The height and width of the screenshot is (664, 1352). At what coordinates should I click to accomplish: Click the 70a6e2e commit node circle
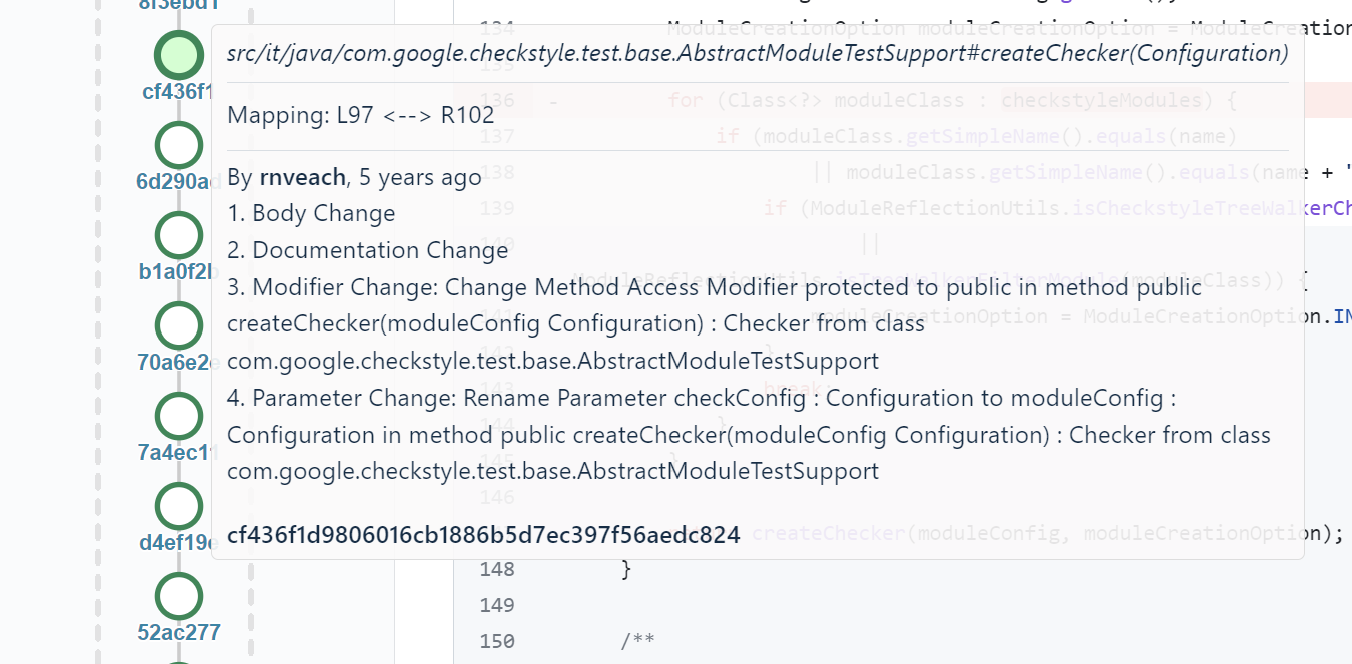pyautogui.click(x=179, y=325)
